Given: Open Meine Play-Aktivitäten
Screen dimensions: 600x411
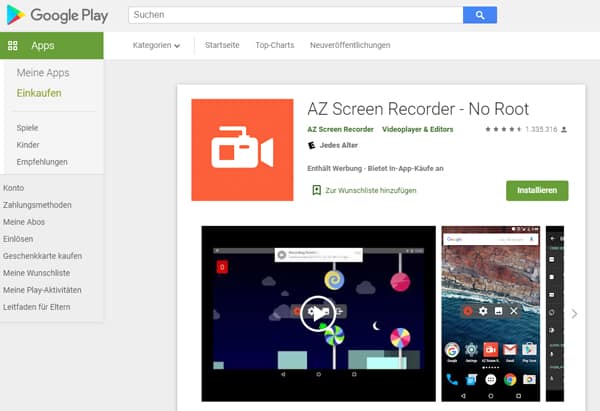Looking at the screenshot, I should 42,290.
